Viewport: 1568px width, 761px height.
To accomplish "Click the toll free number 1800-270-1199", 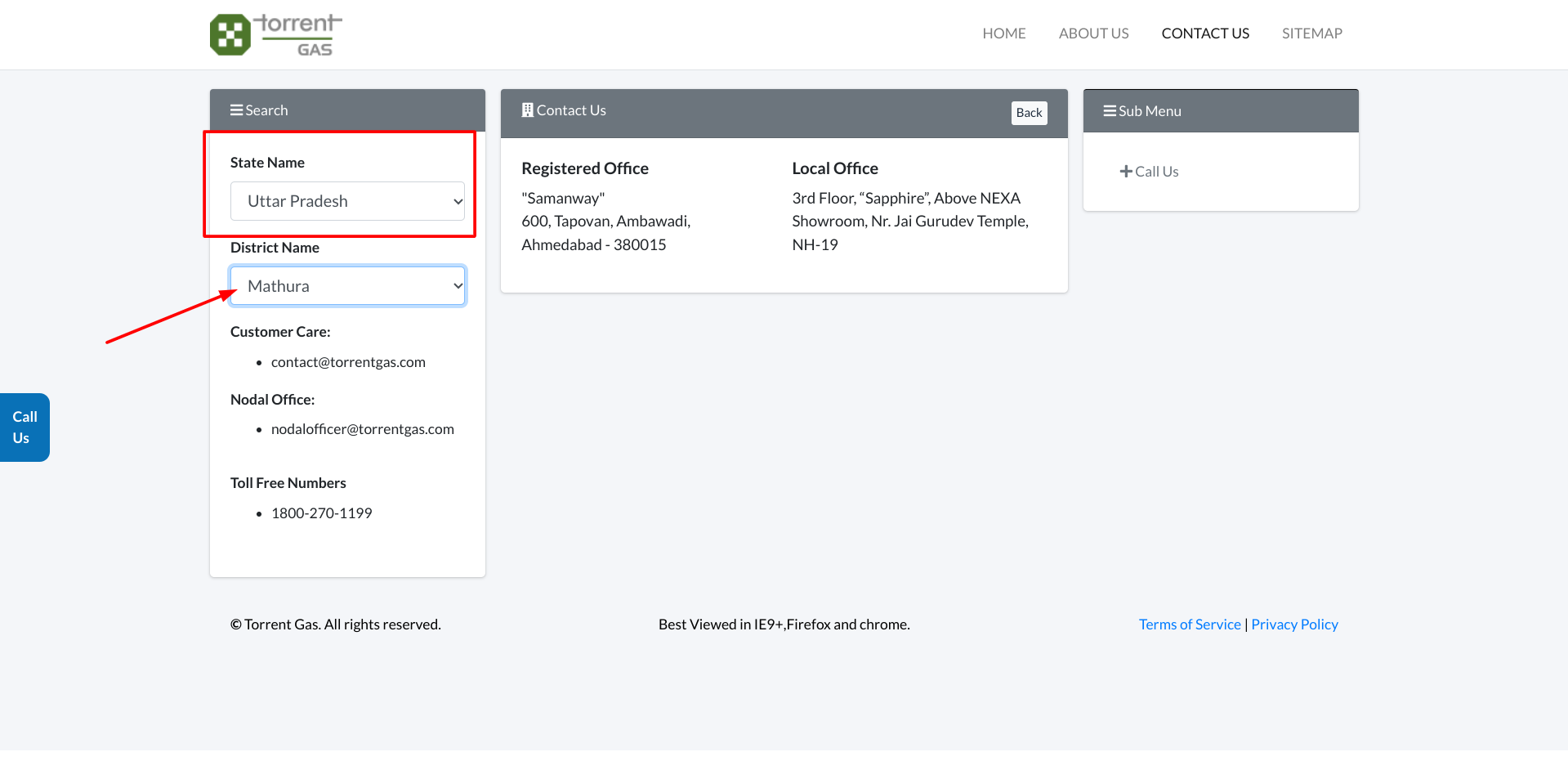I will click(321, 513).
